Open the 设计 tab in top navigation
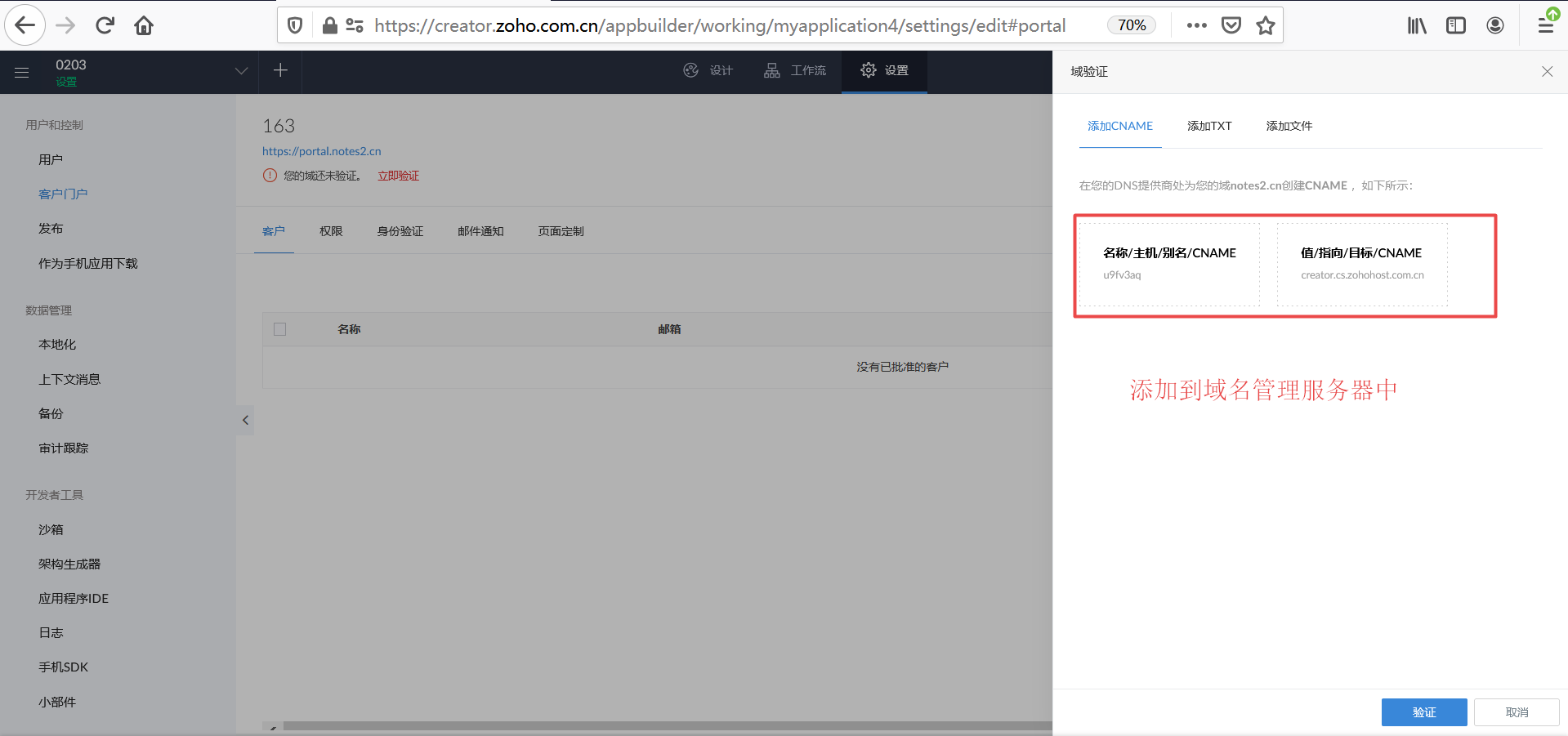Viewport: 1568px width, 736px height. 708,70
